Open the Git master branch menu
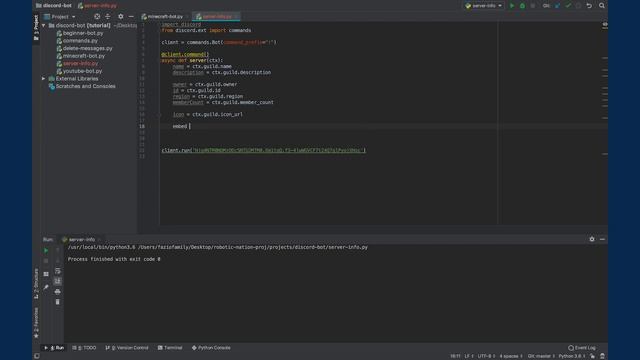This screenshot has width=640, height=360. click(x=541, y=356)
